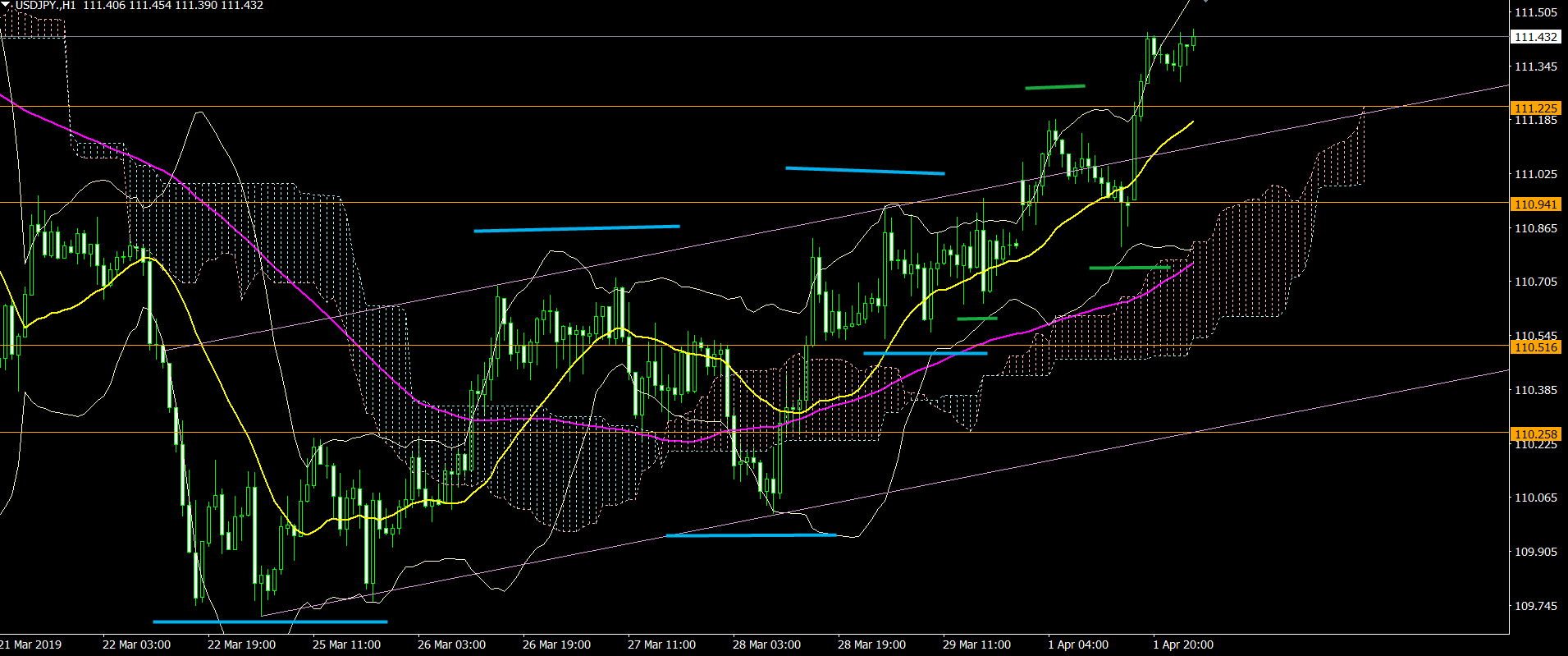Click the 1 Apr 04:00 time label
This screenshot has width=1568, height=656.
click(1078, 645)
